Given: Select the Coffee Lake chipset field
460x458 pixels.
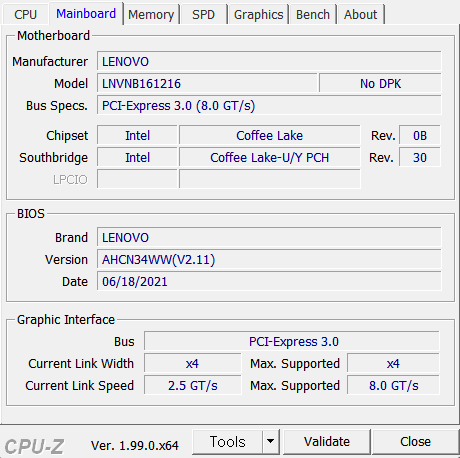Looking at the screenshot, I should (270, 135).
